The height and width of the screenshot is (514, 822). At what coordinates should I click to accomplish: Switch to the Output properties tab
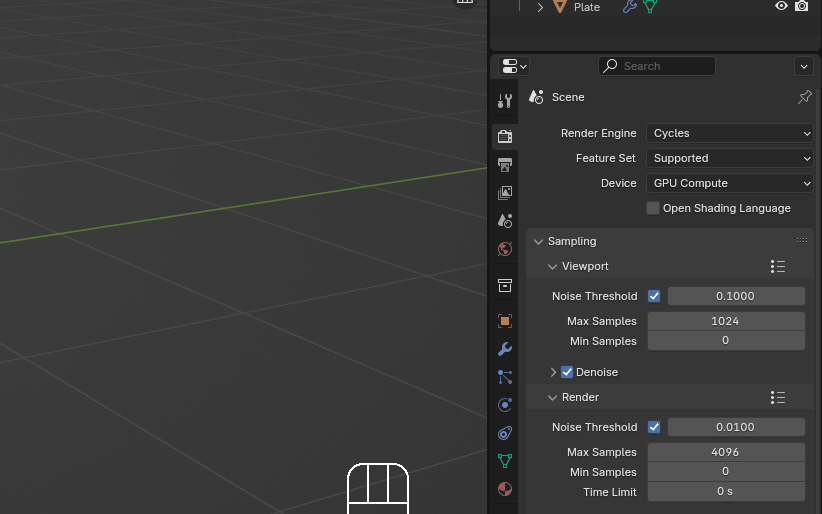pos(505,164)
